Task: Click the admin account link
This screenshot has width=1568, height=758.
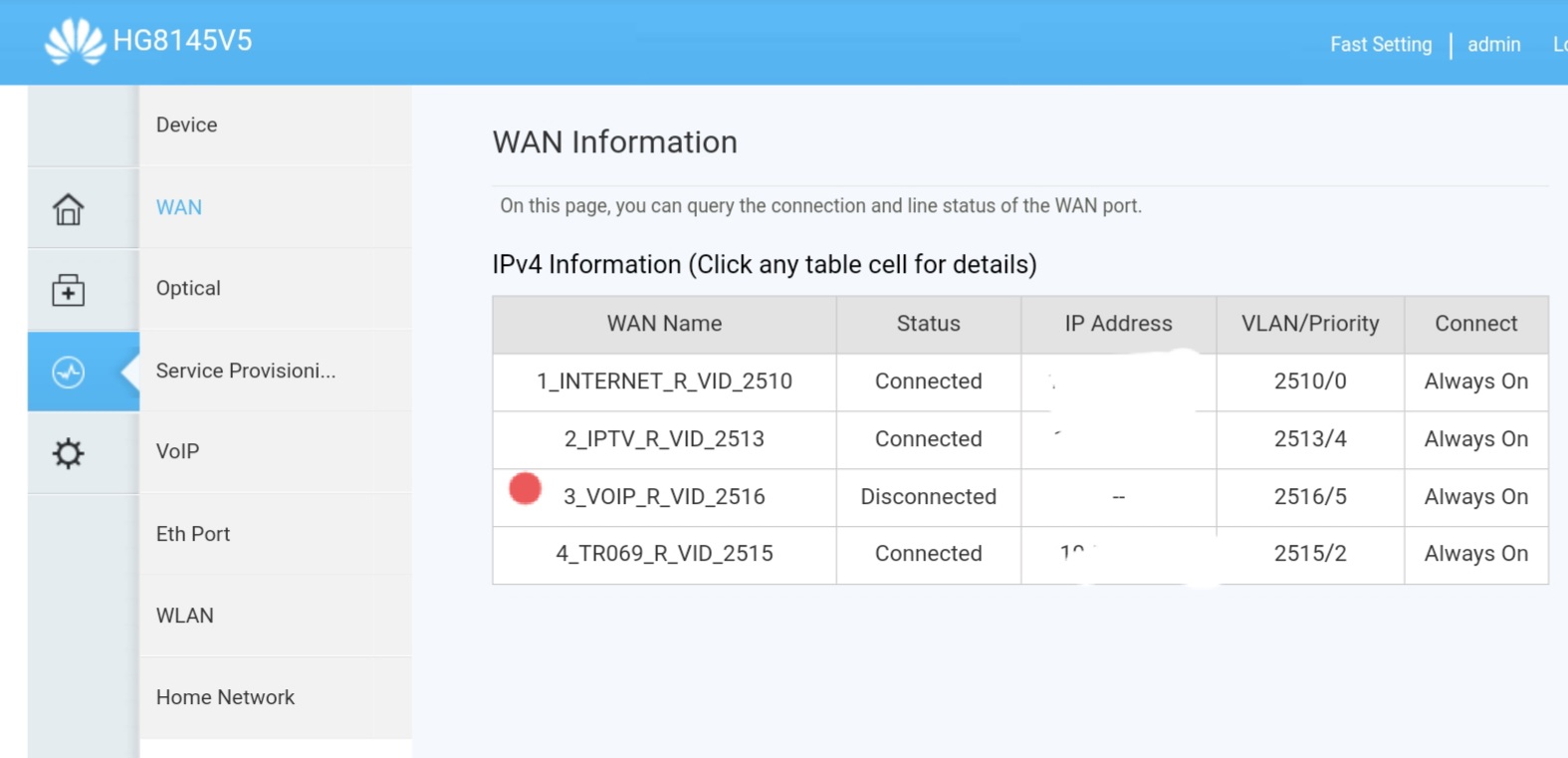Action: pos(1493,45)
